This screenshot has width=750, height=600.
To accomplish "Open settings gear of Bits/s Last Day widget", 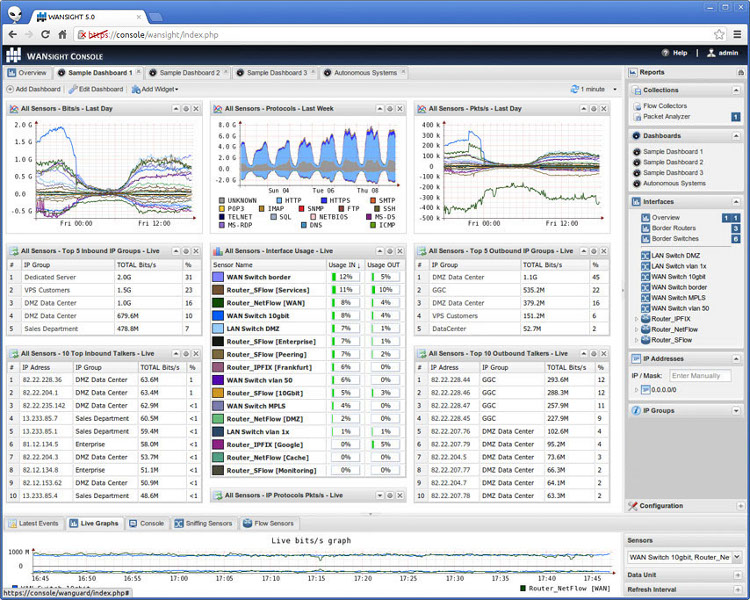I will [186, 109].
